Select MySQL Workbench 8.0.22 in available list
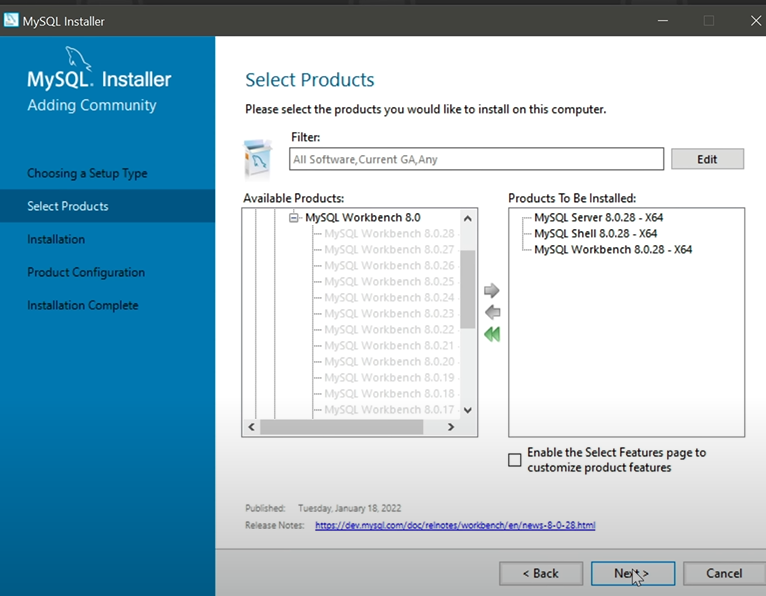This screenshot has height=596, width=766. coord(389,330)
